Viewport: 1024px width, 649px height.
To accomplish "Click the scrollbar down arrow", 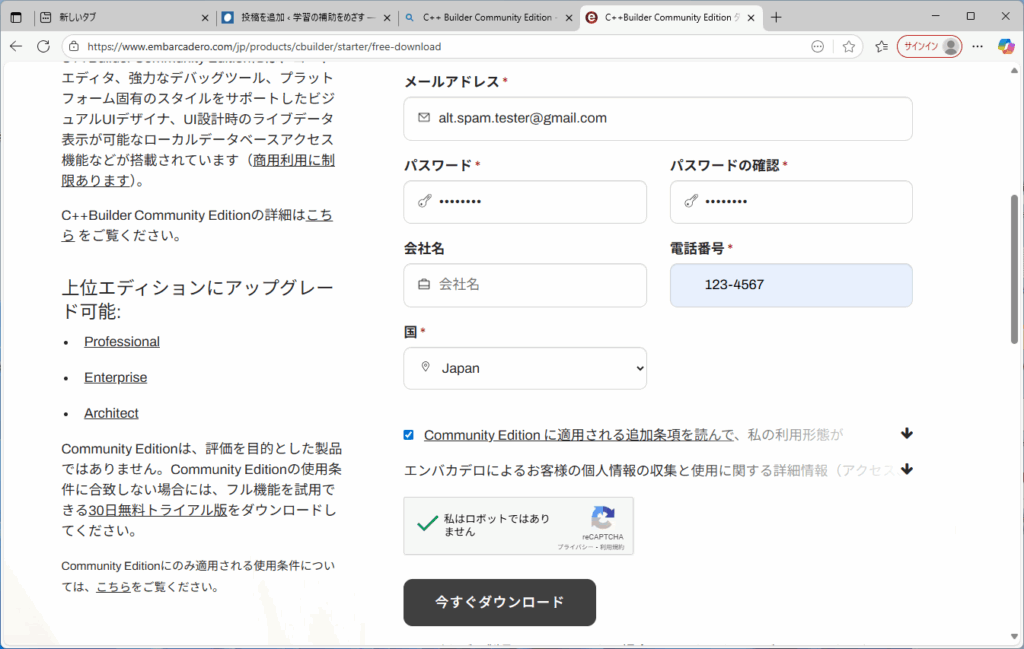I will point(1014,637).
